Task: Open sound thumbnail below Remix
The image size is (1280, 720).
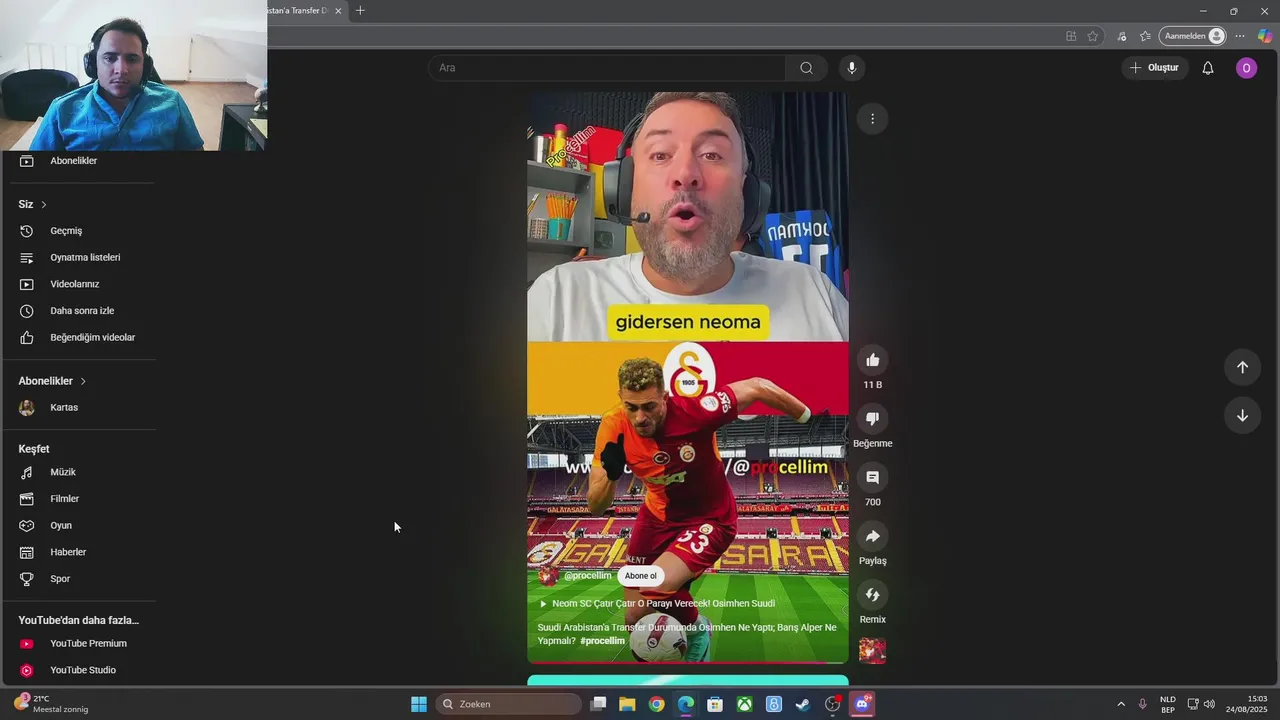Action: [872, 650]
